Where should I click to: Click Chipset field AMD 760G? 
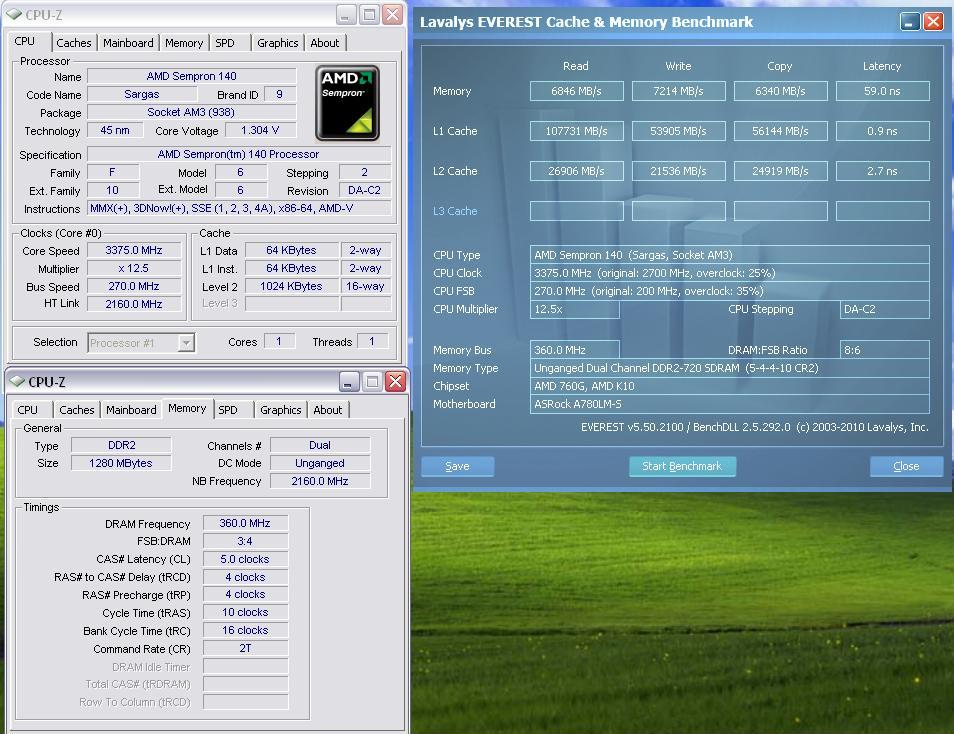(729, 386)
